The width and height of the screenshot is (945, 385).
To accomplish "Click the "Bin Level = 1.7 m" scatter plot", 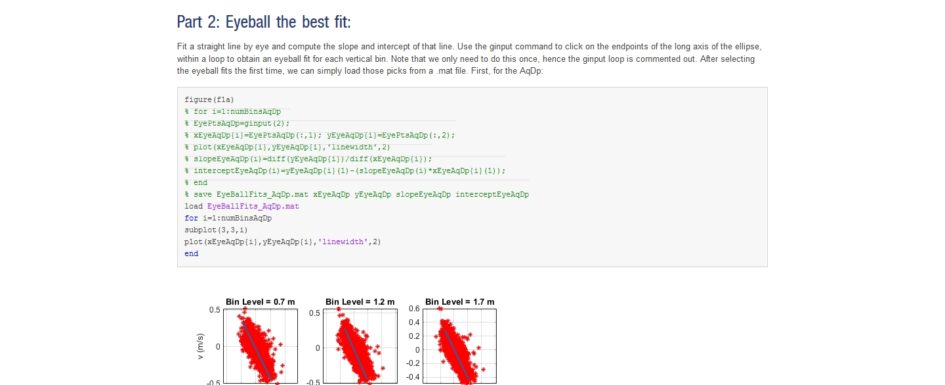I will (x=459, y=346).
